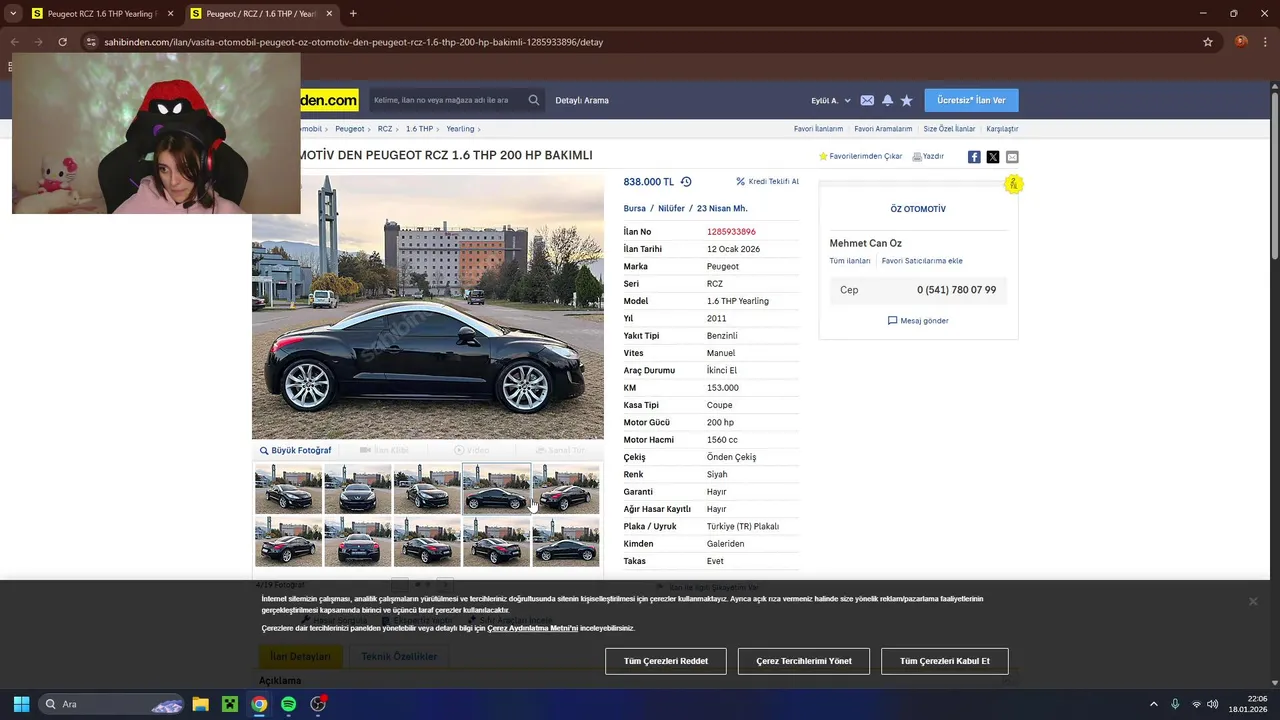Click Peugeot breadcrumb link
The image size is (1280, 720).
click(x=350, y=129)
